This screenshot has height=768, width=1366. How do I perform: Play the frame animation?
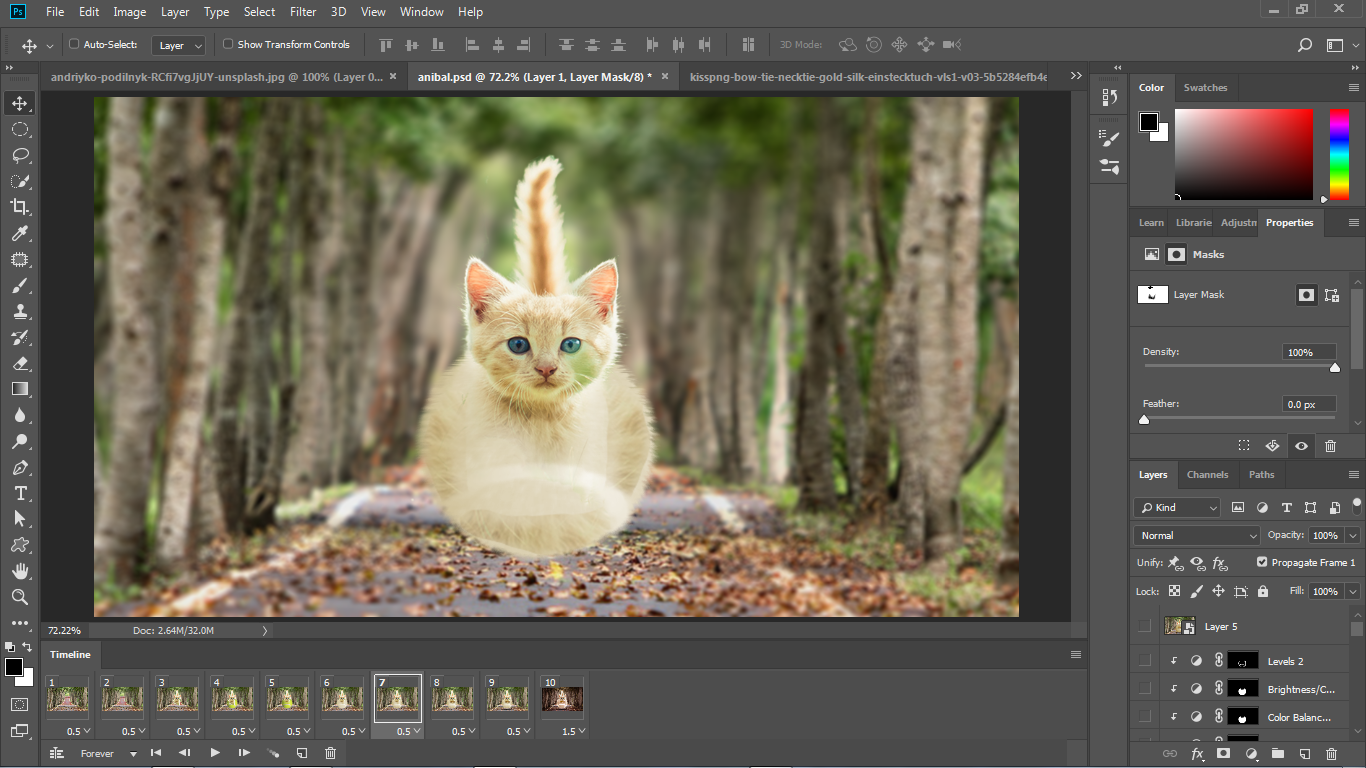coord(214,753)
